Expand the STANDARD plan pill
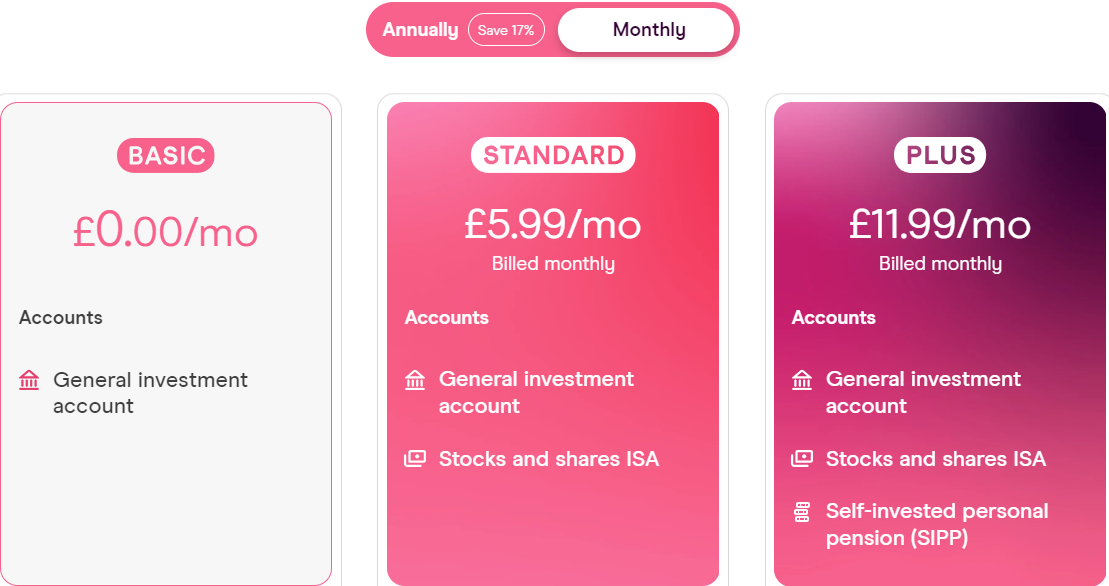The image size is (1109, 586). click(553, 155)
